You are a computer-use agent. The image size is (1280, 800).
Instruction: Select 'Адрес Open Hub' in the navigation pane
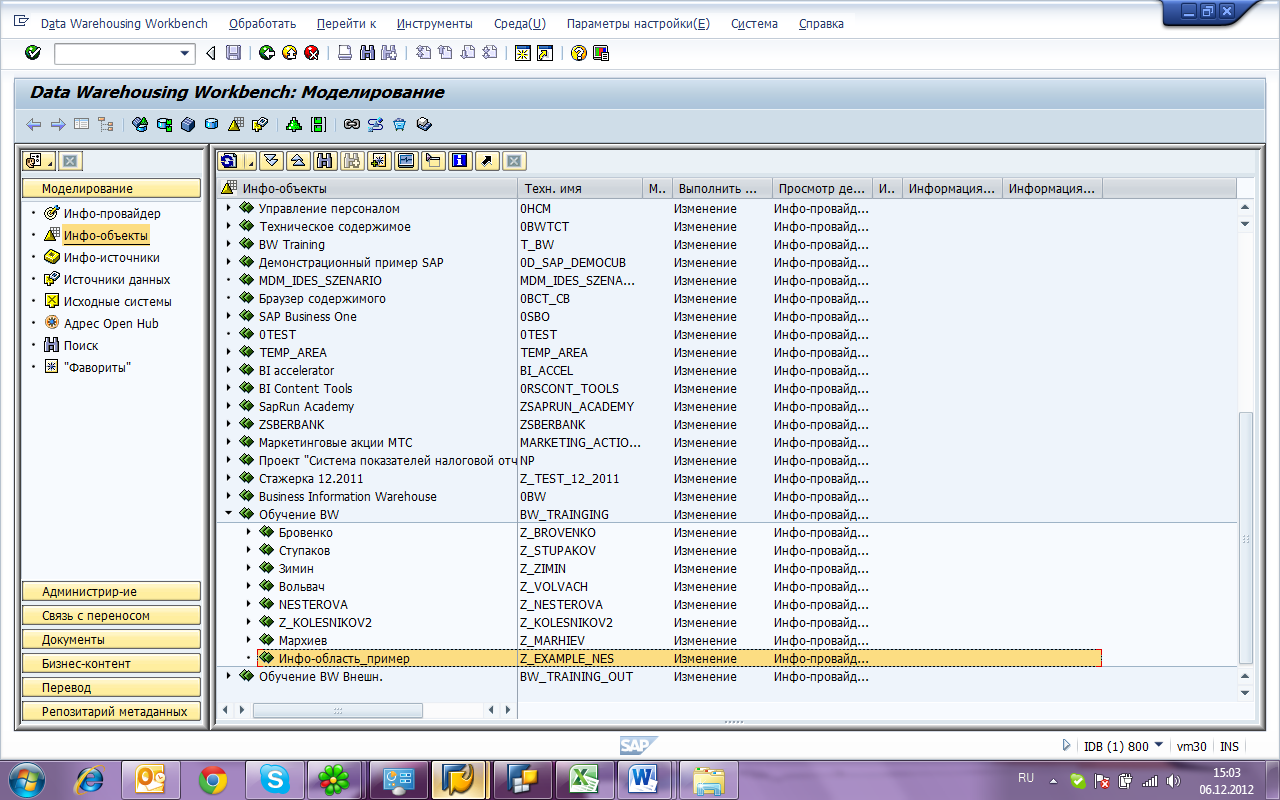click(x=111, y=323)
